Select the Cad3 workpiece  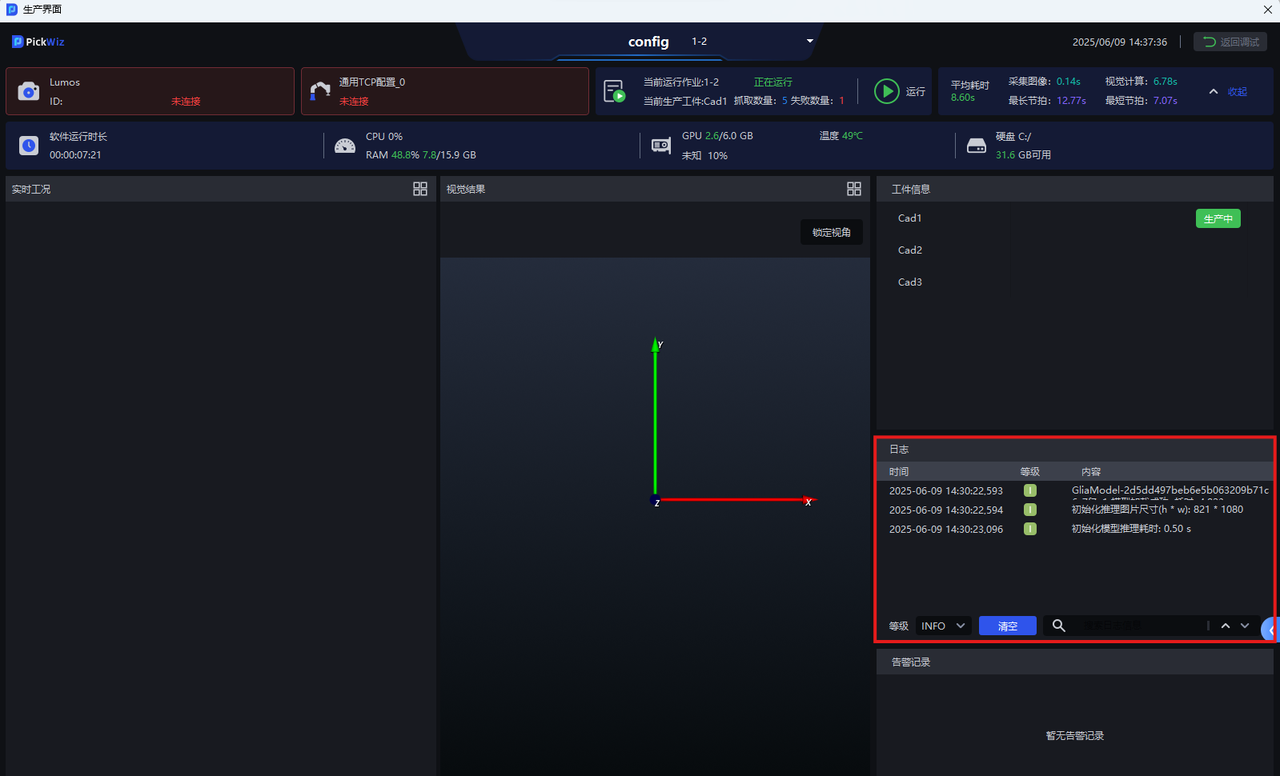click(910, 282)
